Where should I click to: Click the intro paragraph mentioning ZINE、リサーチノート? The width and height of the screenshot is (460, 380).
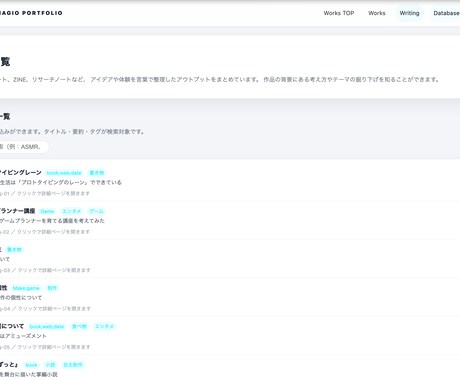coord(220,79)
